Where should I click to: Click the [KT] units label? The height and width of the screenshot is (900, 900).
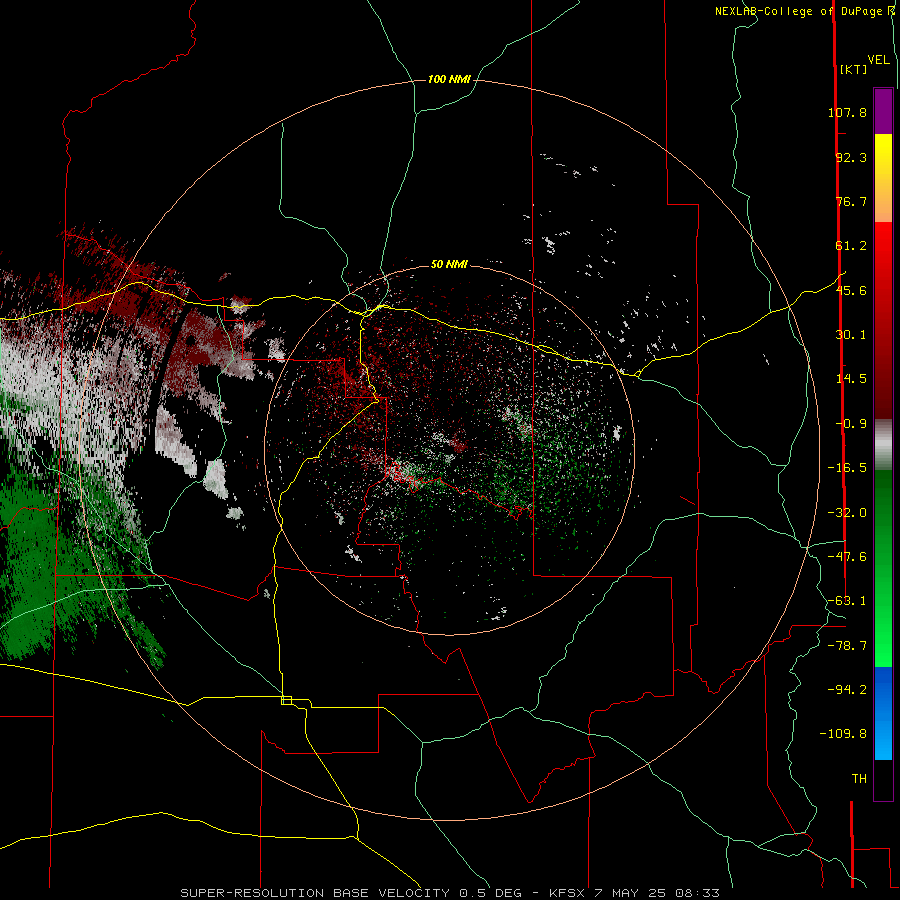point(853,69)
